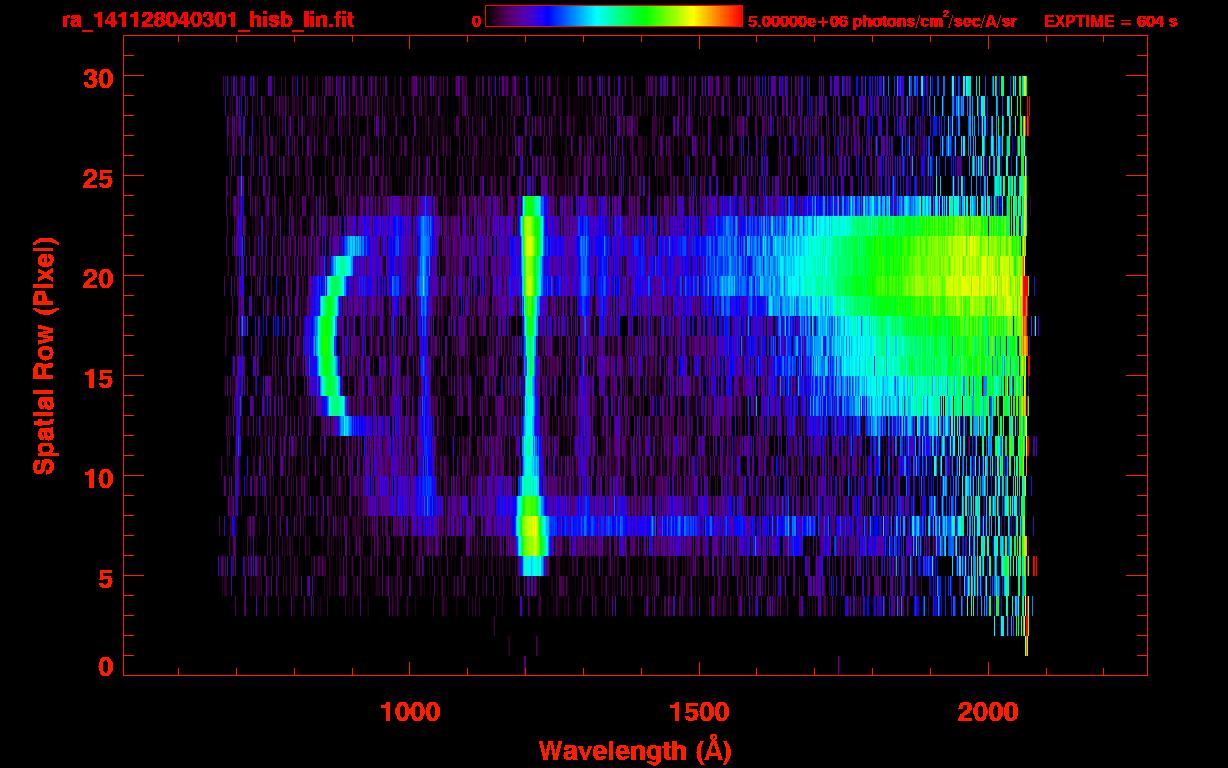This screenshot has height=768, width=1228.
Task: Click the y-axis tick label 25
Action: click(x=96, y=177)
